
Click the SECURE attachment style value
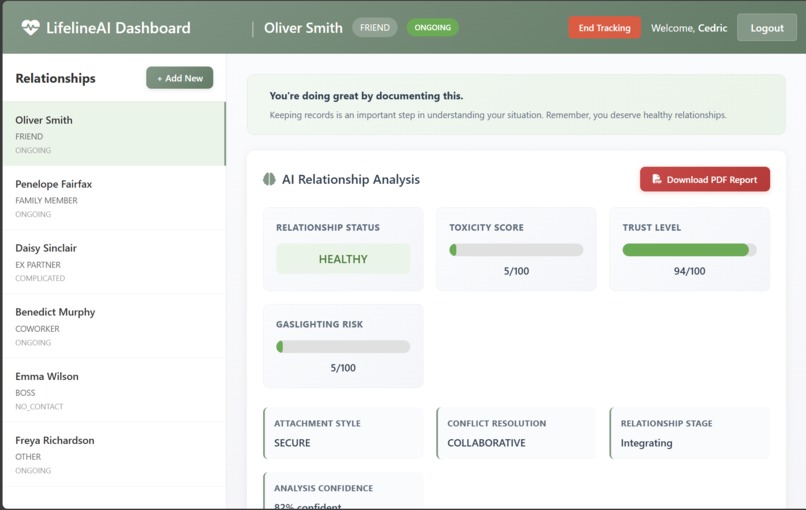[292, 443]
